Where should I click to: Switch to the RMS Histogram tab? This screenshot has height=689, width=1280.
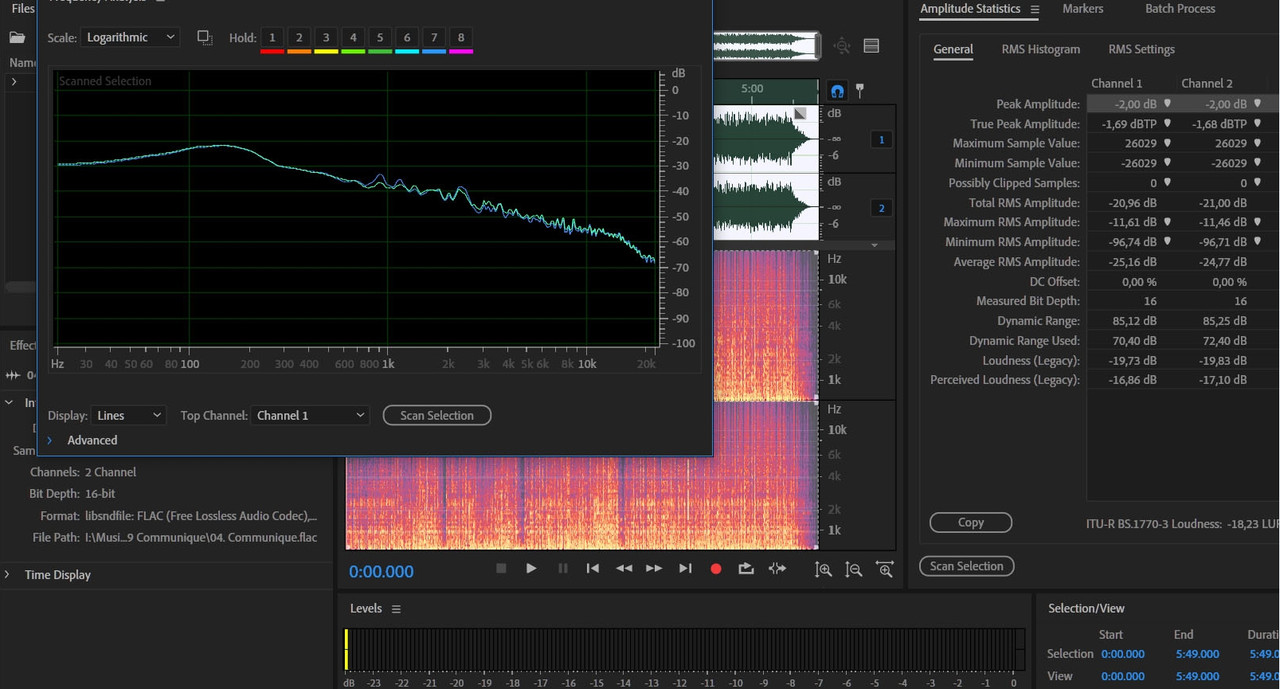1040,49
